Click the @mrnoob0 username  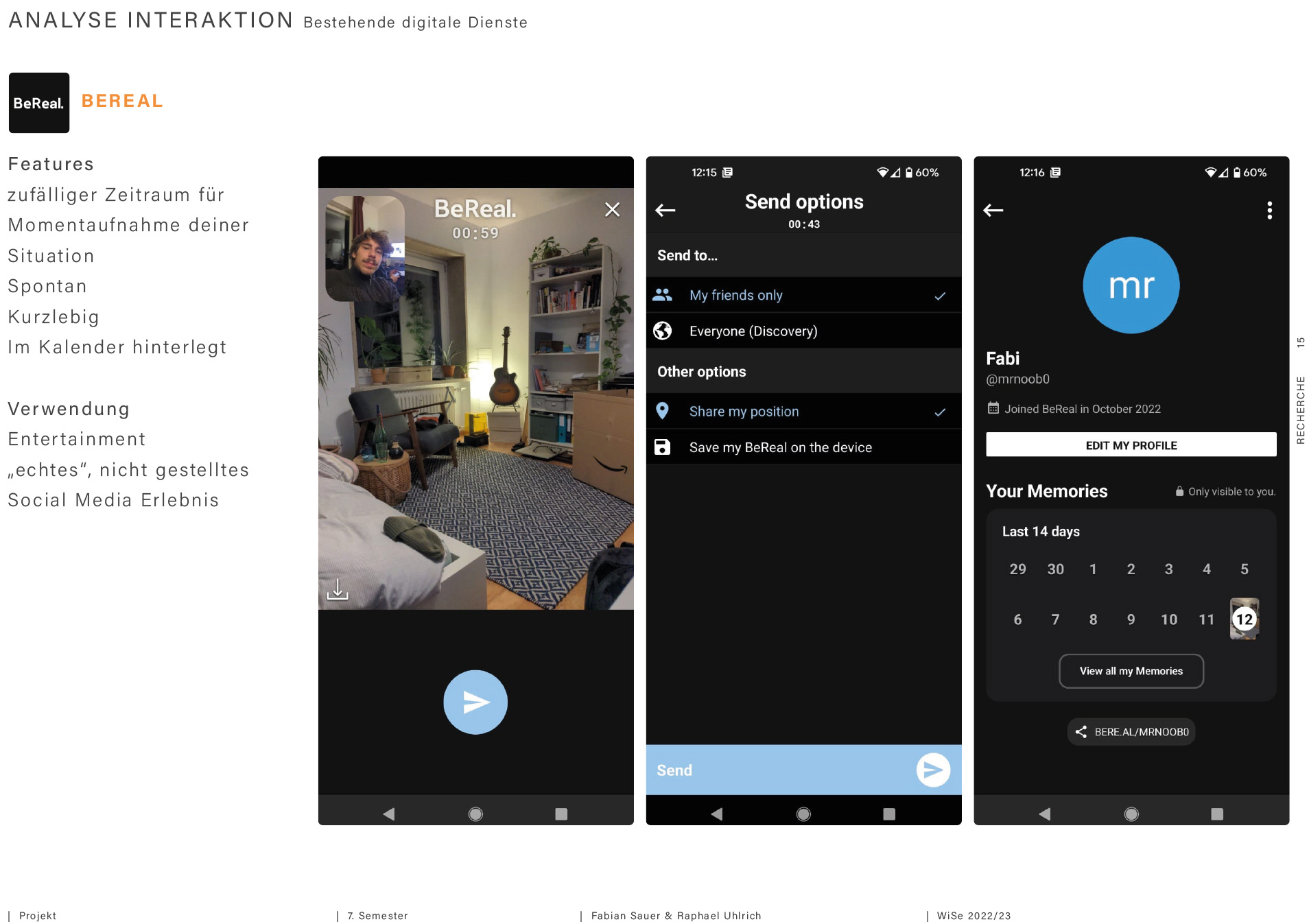click(1017, 379)
